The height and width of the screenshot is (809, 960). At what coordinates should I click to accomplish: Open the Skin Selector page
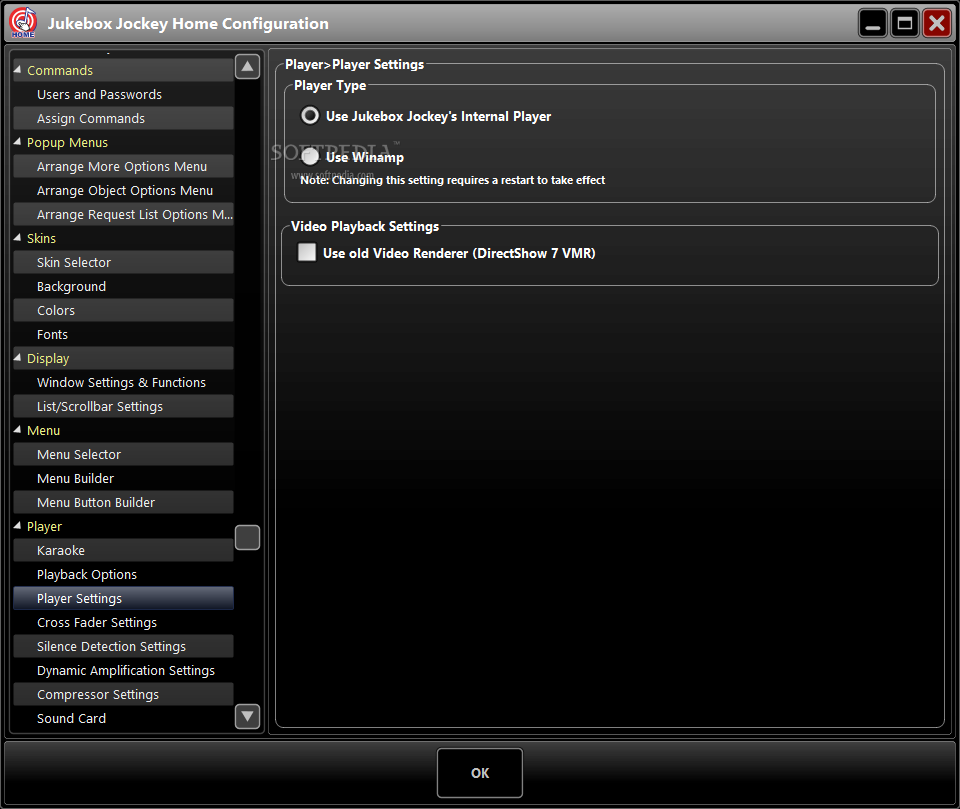tap(124, 262)
